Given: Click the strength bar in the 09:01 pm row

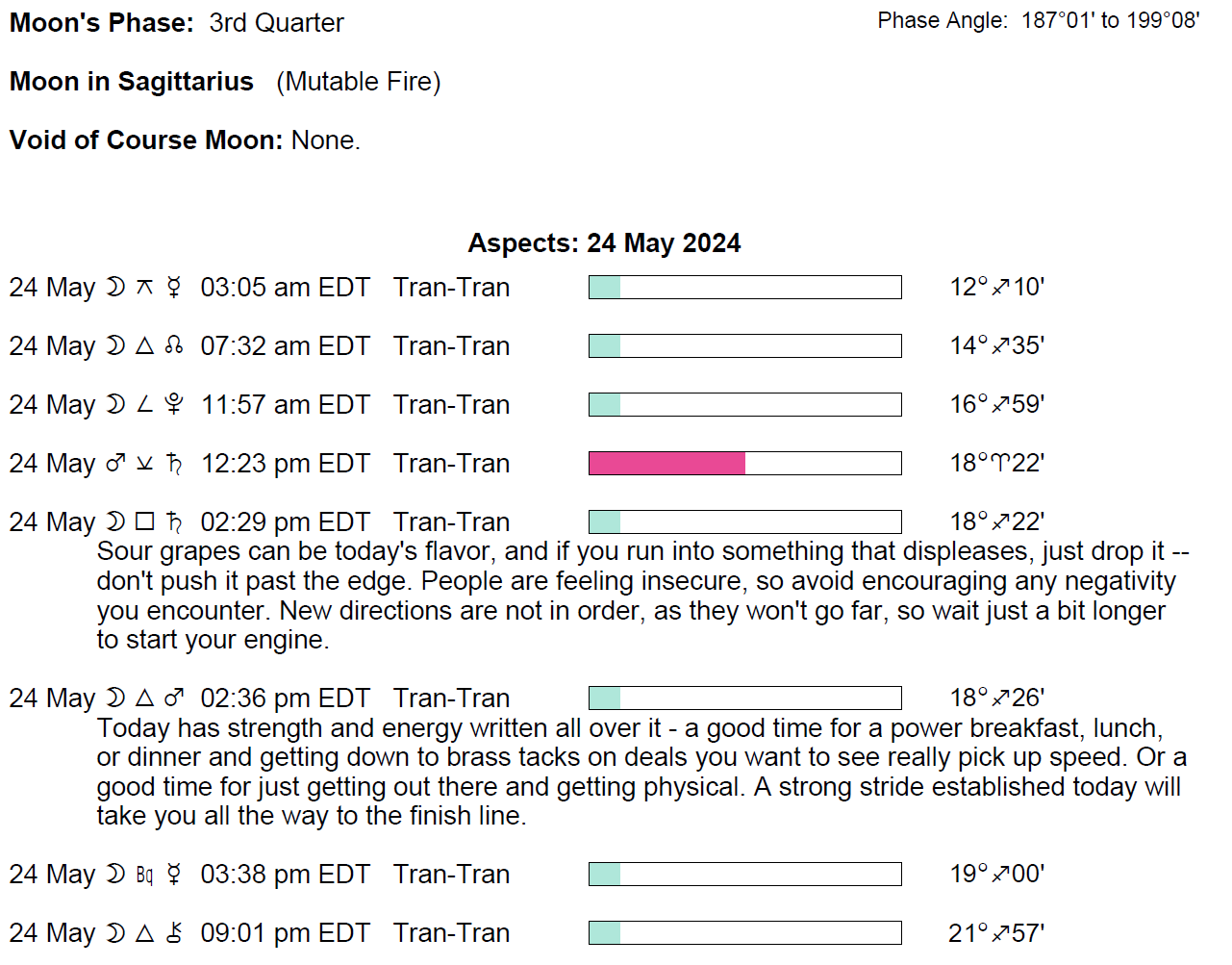Looking at the screenshot, I should (x=744, y=933).
